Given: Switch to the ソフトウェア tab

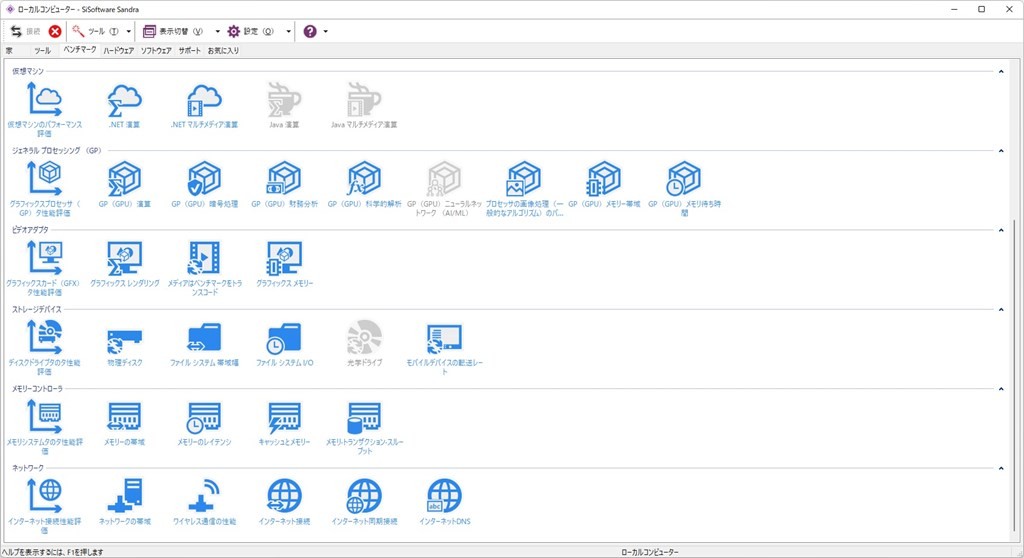Looking at the screenshot, I should click(155, 50).
